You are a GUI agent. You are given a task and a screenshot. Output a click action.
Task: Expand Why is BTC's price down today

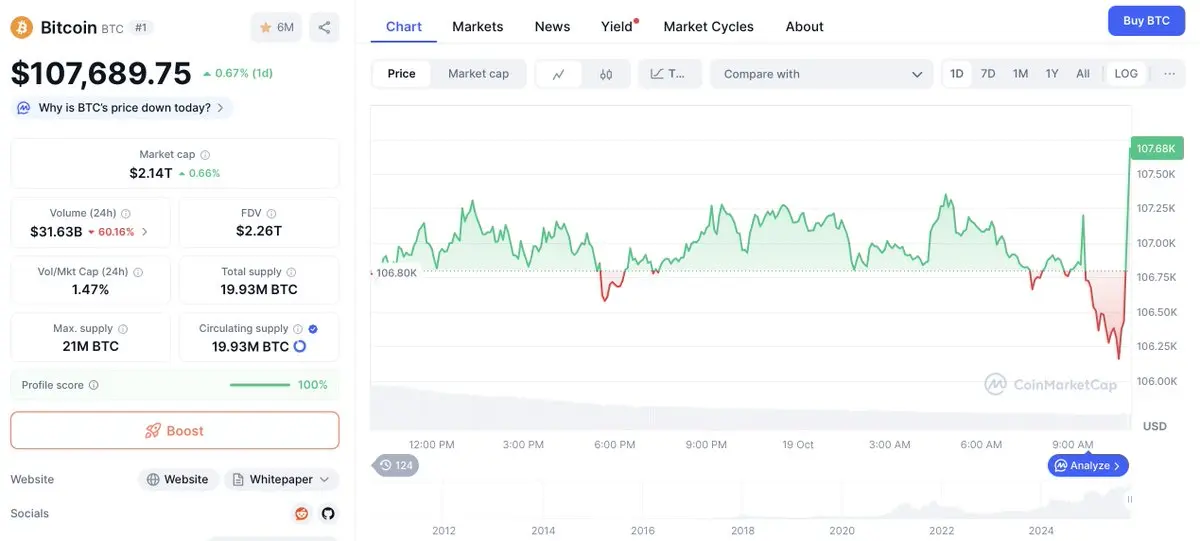tap(122, 108)
